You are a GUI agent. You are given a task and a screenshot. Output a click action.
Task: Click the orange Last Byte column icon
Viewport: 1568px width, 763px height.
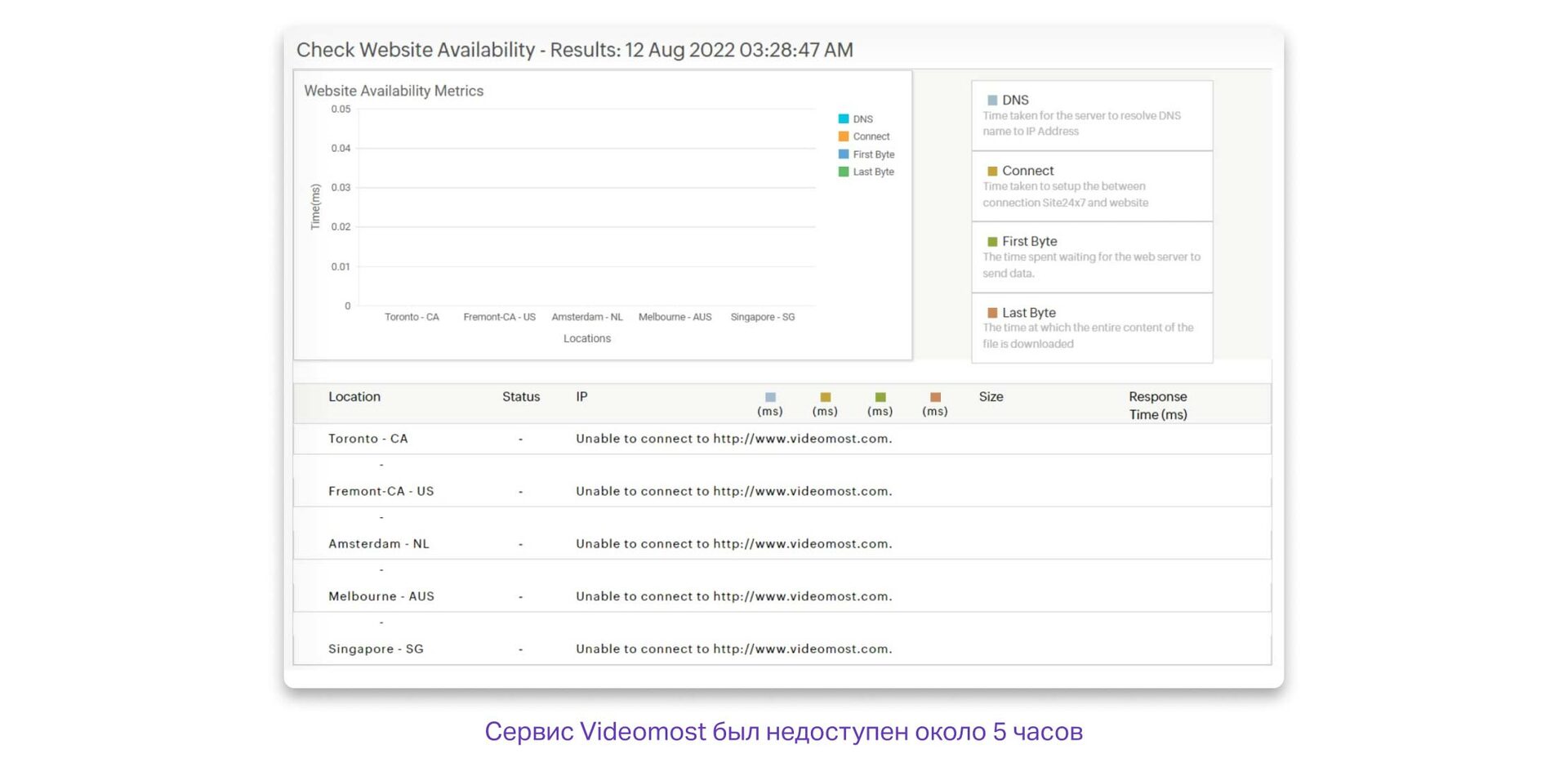click(935, 397)
